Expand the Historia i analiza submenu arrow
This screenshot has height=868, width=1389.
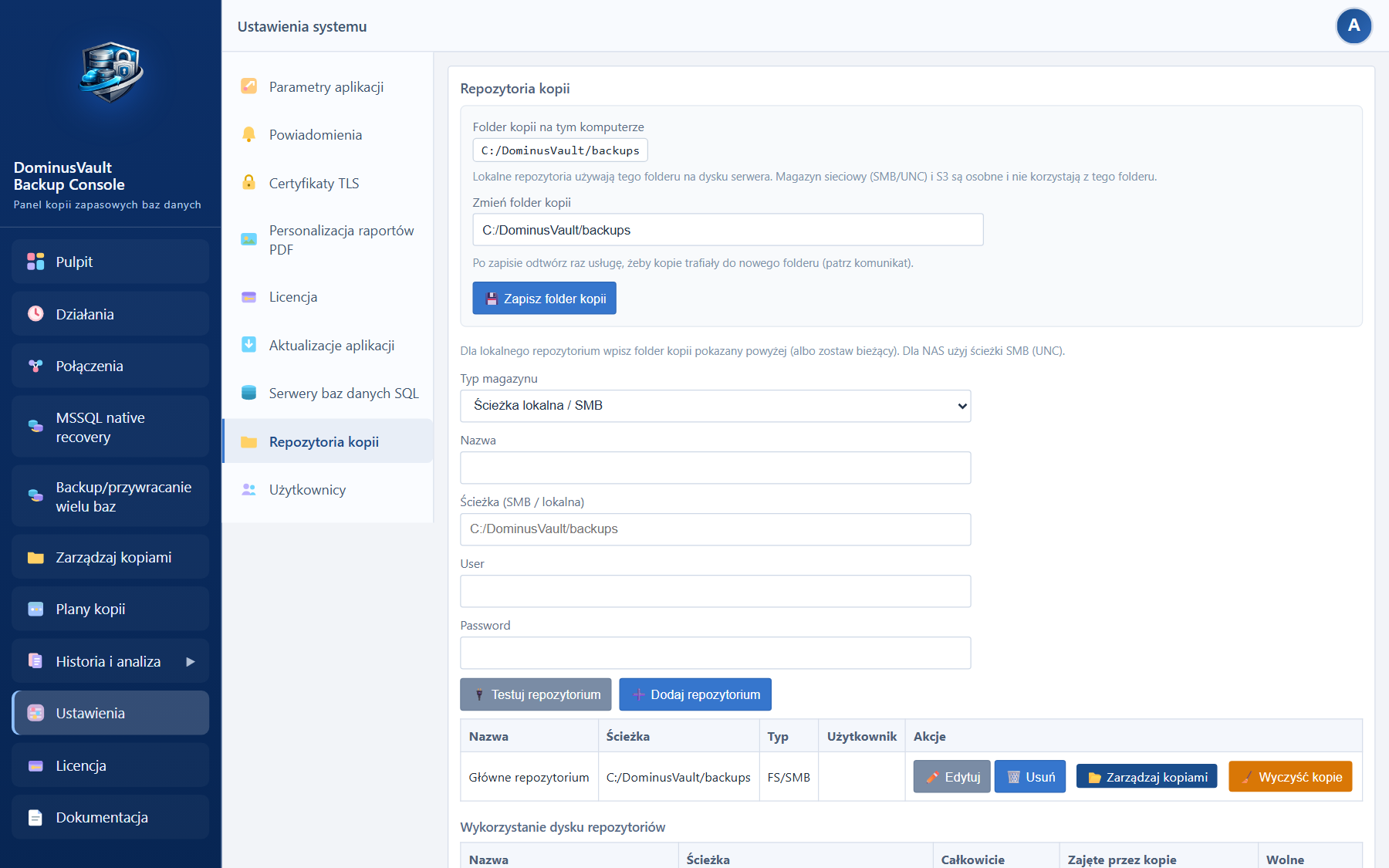tap(191, 661)
